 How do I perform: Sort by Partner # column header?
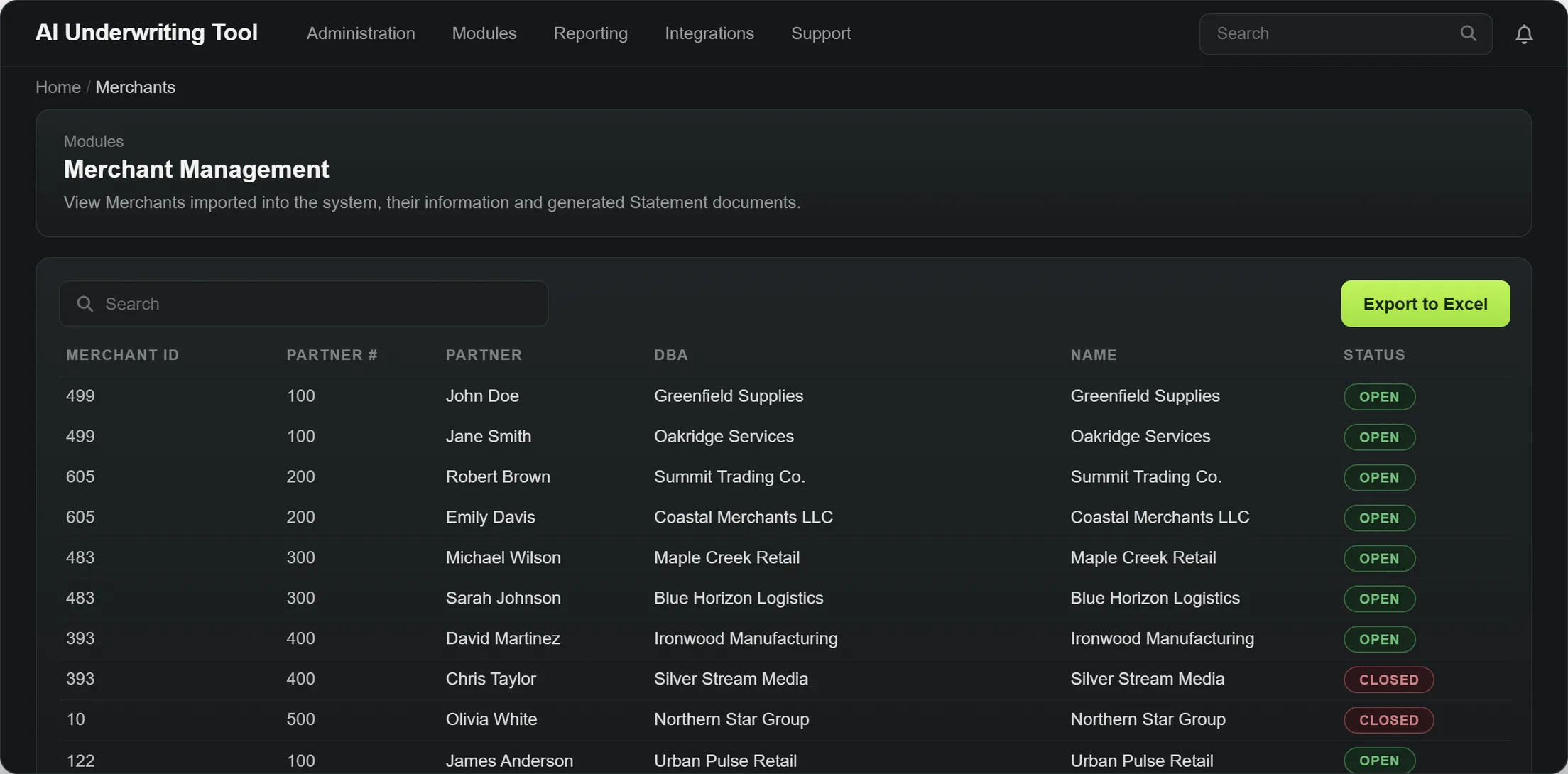click(x=332, y=355)
